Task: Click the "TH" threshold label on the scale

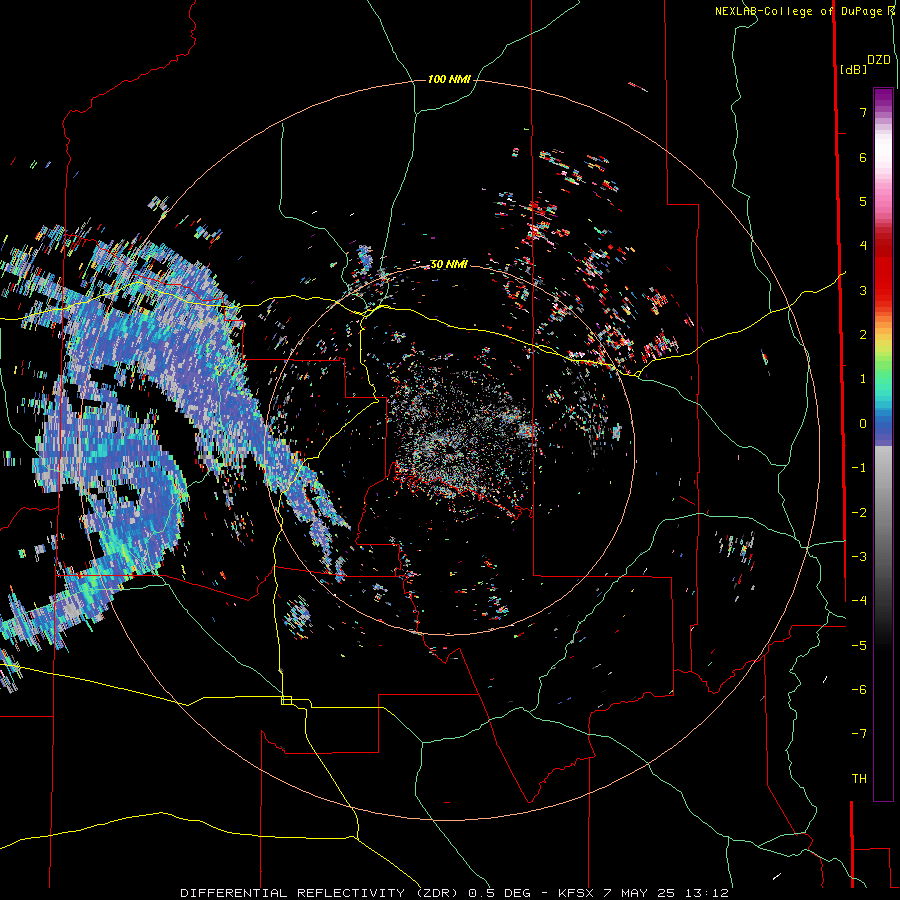Action: tap(859, 779)
